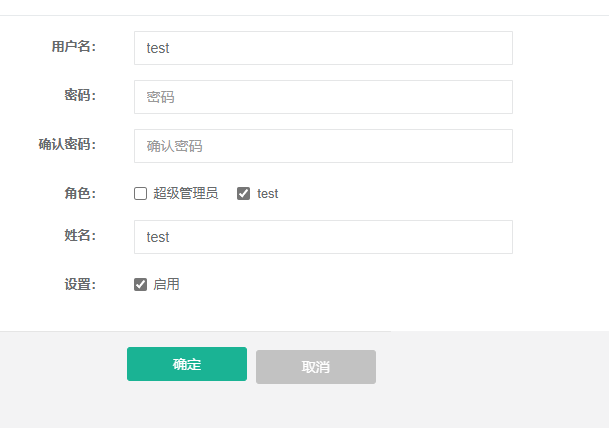The height and width of the screenshot is (428, 609).
Task: Select the 确认密码 confirm password field
Action: coord(323,146)
